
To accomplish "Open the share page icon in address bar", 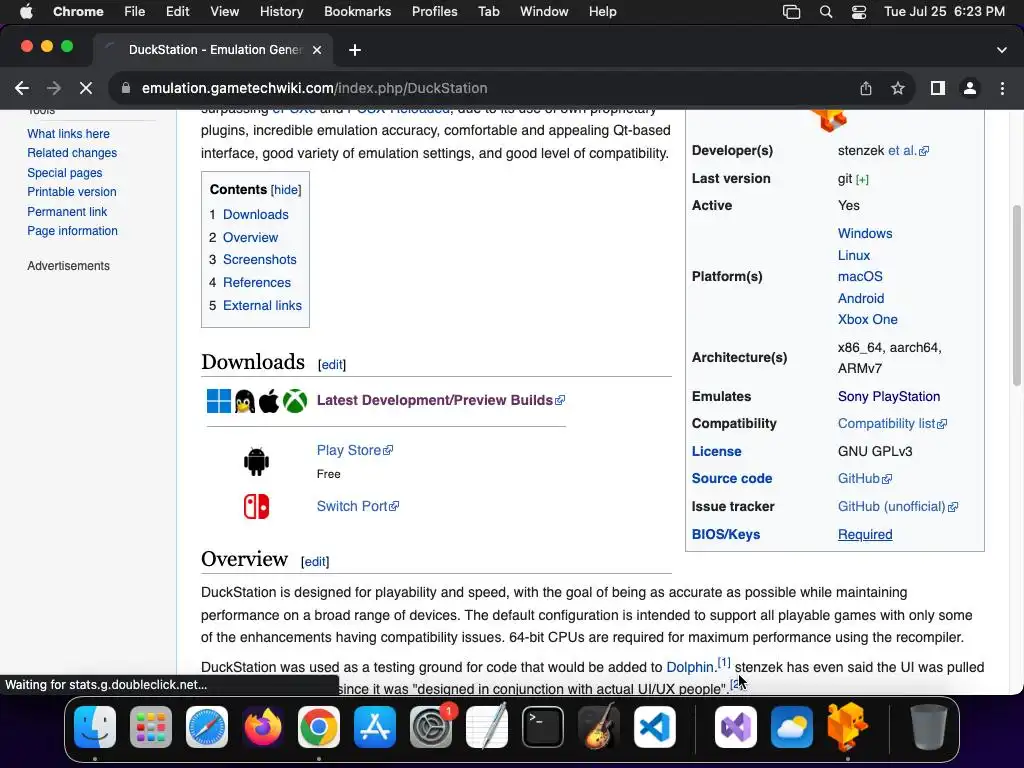I will [x=866, y=88].
